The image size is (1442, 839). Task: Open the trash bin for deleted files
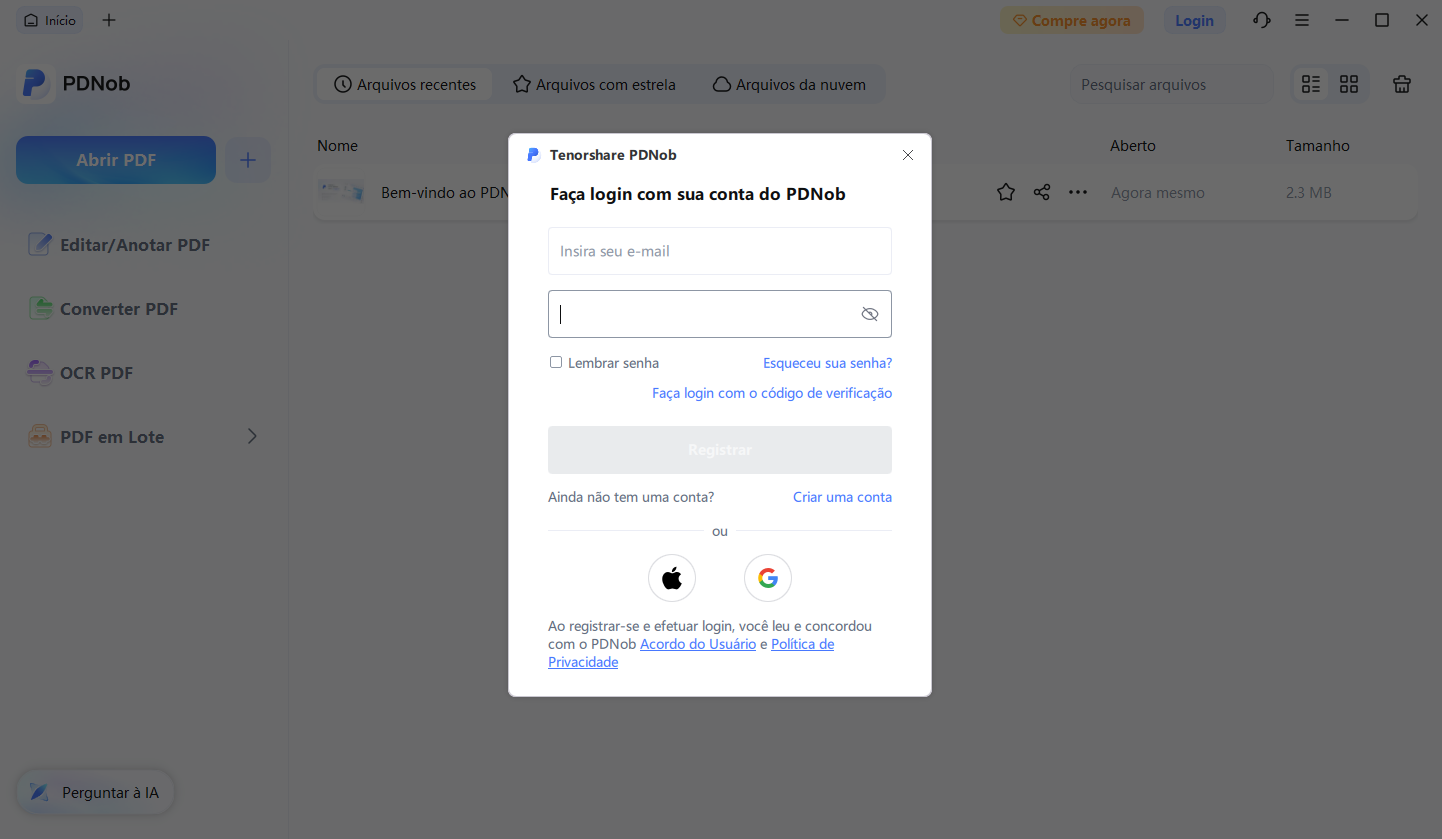click(x=1401, y=84)
